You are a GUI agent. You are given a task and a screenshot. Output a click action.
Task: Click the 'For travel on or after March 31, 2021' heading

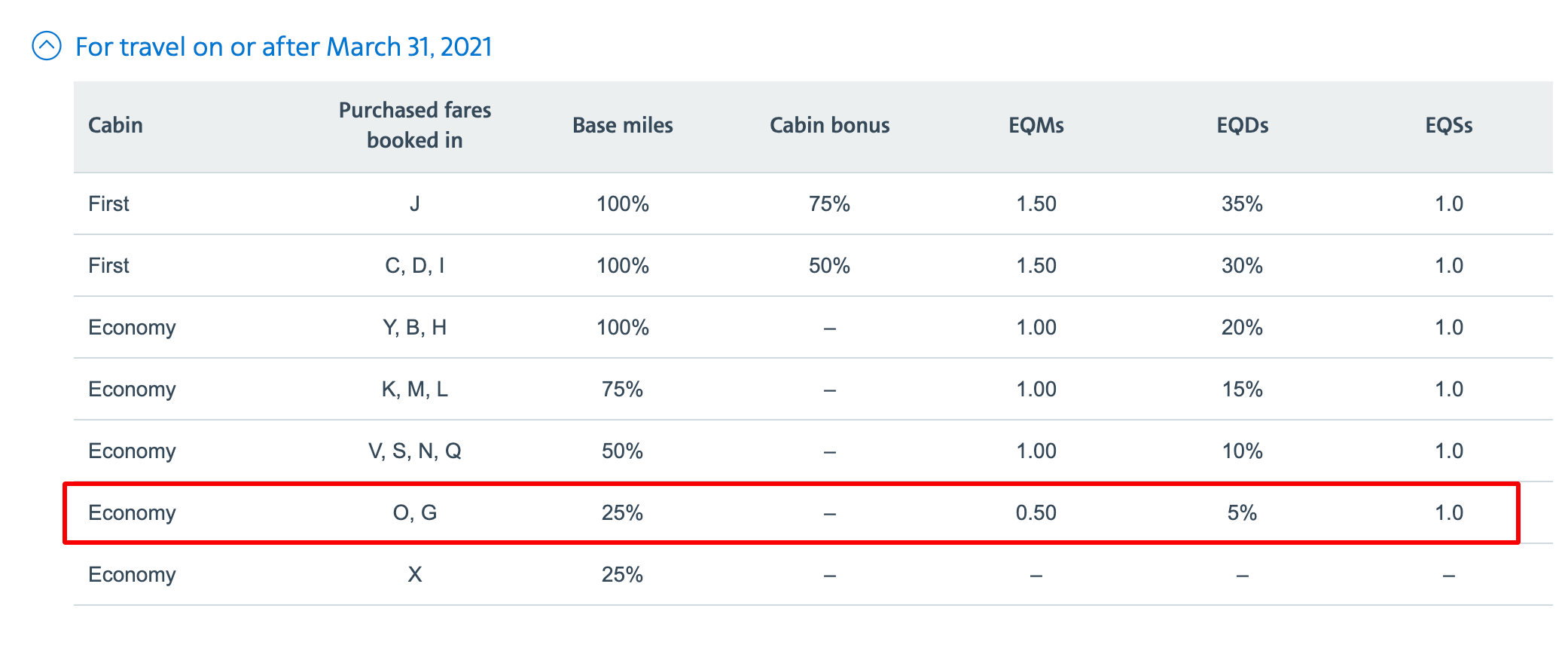tap(283, 47)
